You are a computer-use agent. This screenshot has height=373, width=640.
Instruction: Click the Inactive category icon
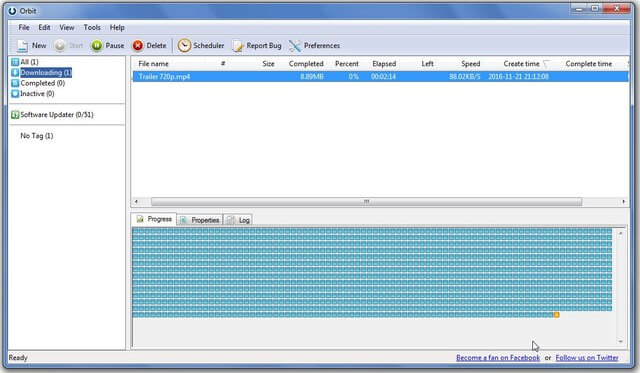click(15, 94)
